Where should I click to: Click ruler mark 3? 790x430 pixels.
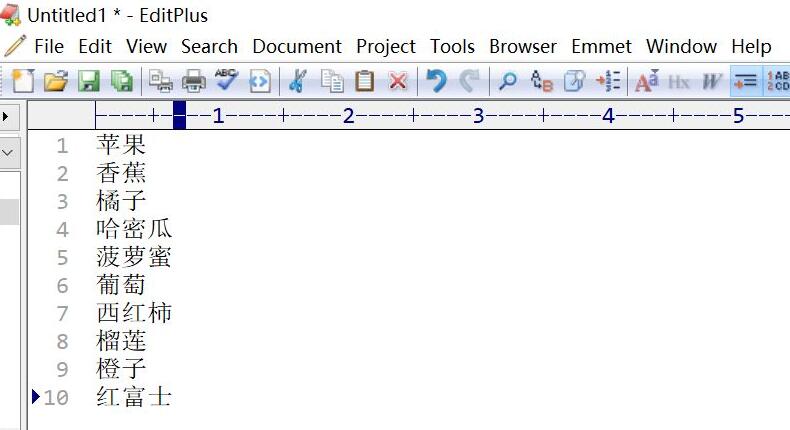pyautogui.click(x=478, y=116)
